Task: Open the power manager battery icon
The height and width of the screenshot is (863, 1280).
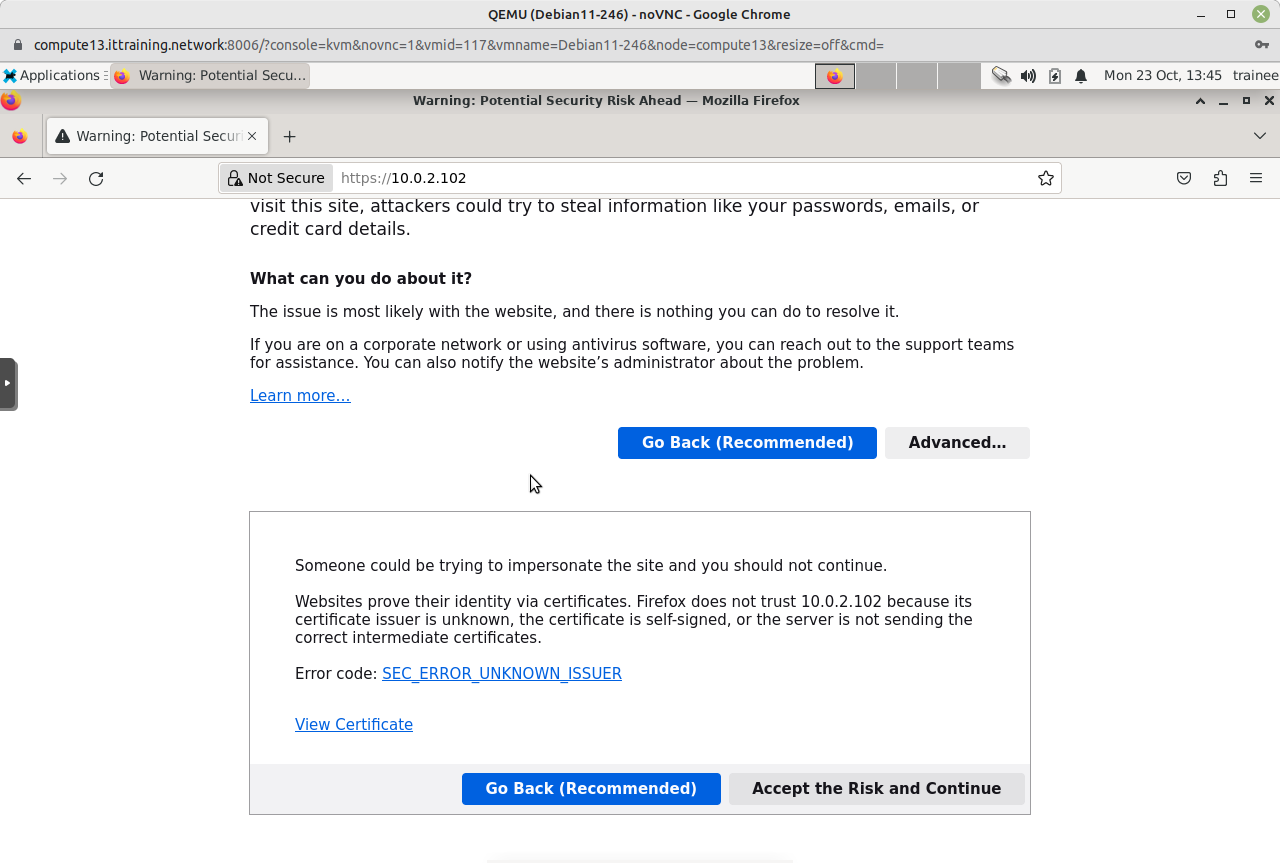Action: tap(1055, 76)
